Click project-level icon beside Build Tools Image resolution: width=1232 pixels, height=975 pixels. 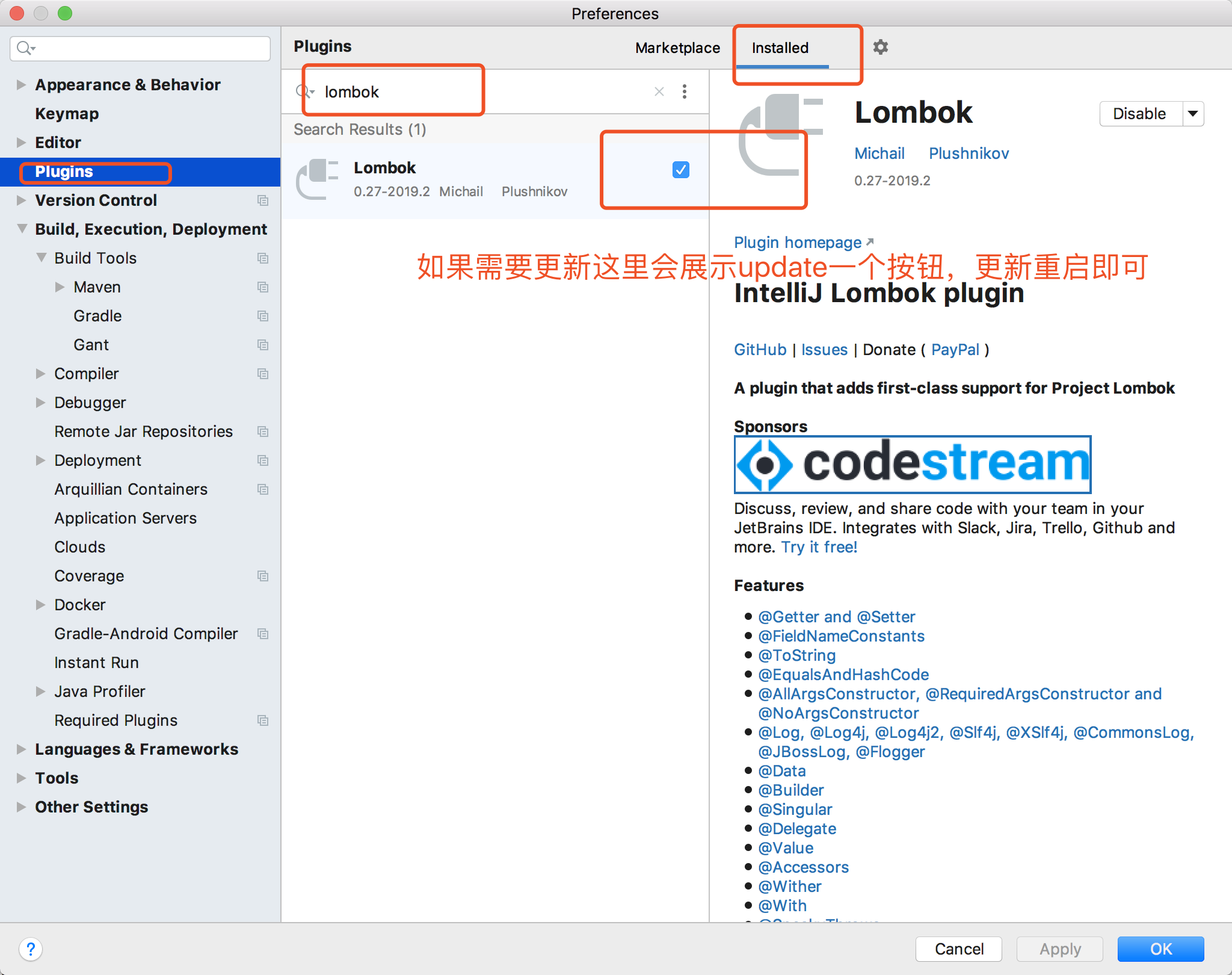coord(263,258)
